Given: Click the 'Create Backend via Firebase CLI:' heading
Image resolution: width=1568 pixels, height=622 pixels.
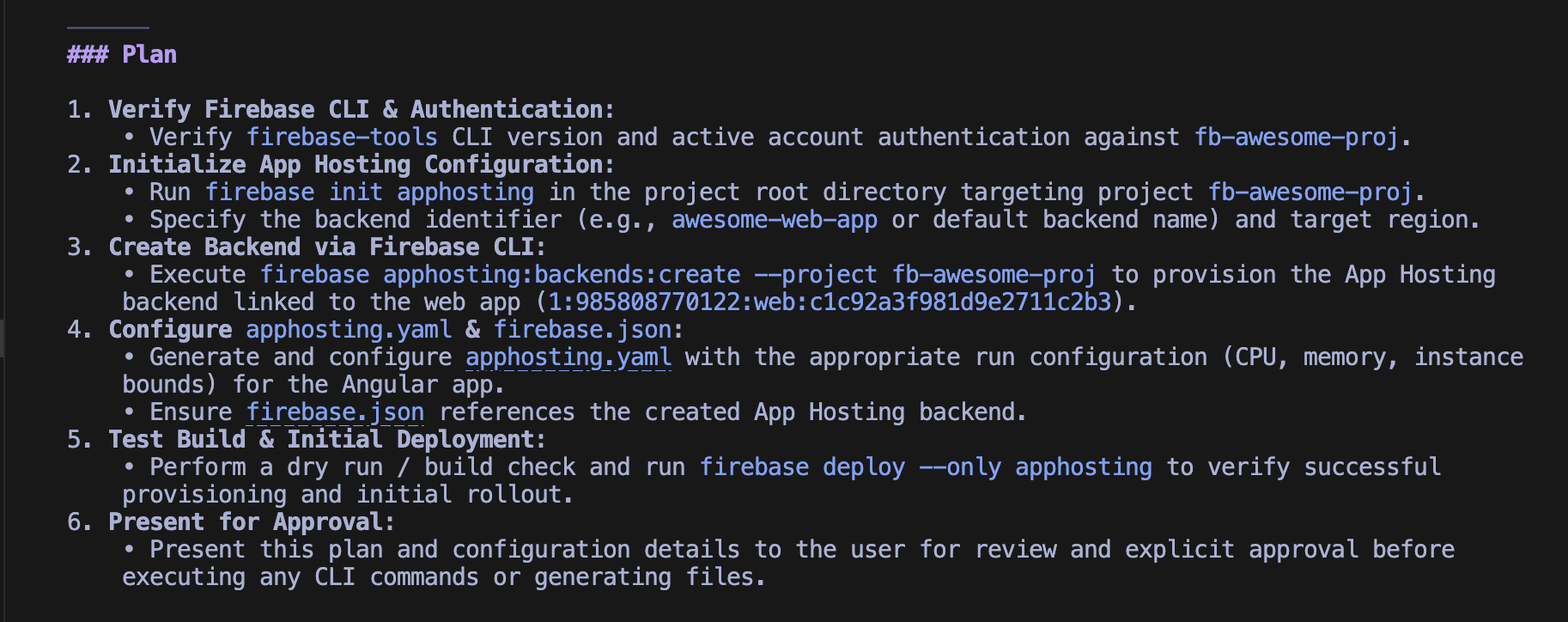Looking at the screenshot, I should [327, 247].
